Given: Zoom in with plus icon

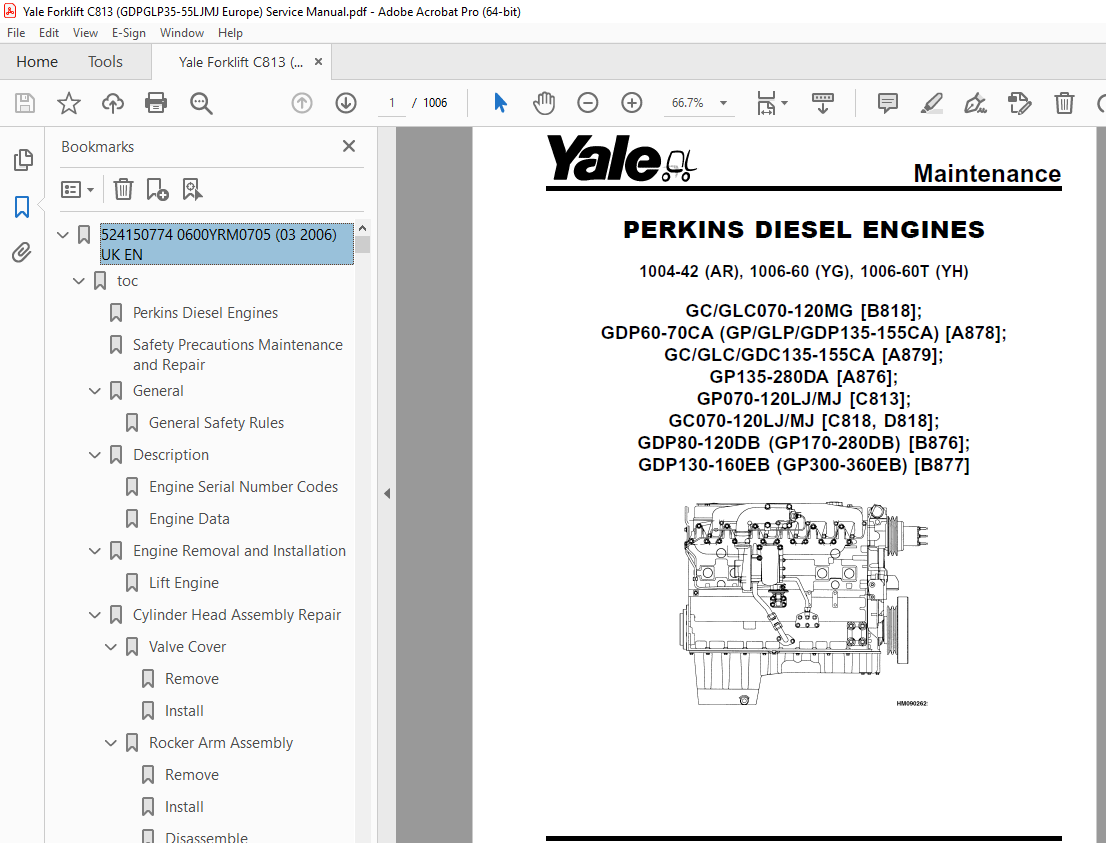Looking at the screenshot, I should [x=631, y=103].
